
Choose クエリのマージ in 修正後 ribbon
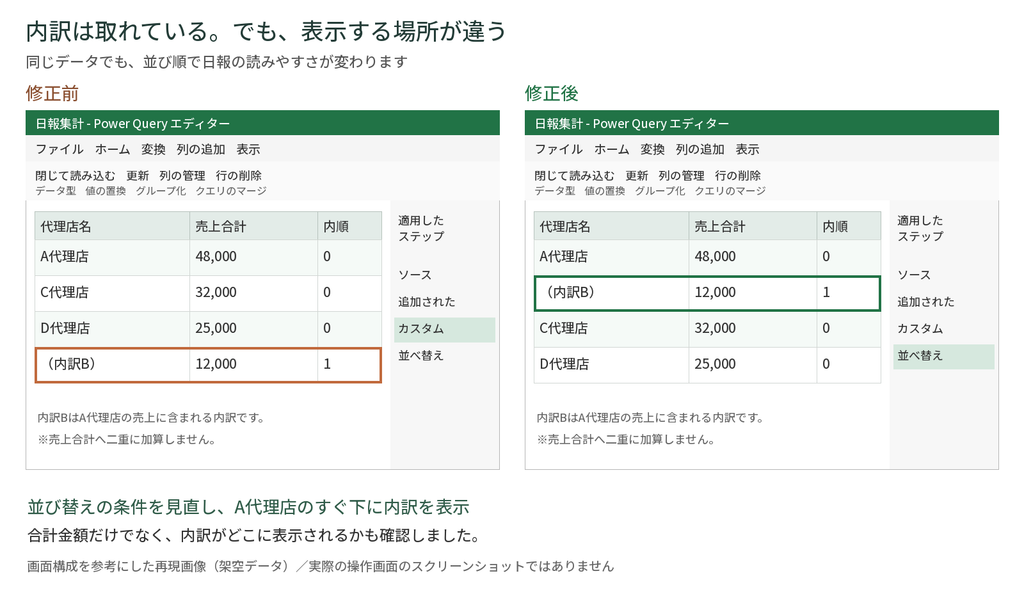pyautogui.click(x=730, y=191)
